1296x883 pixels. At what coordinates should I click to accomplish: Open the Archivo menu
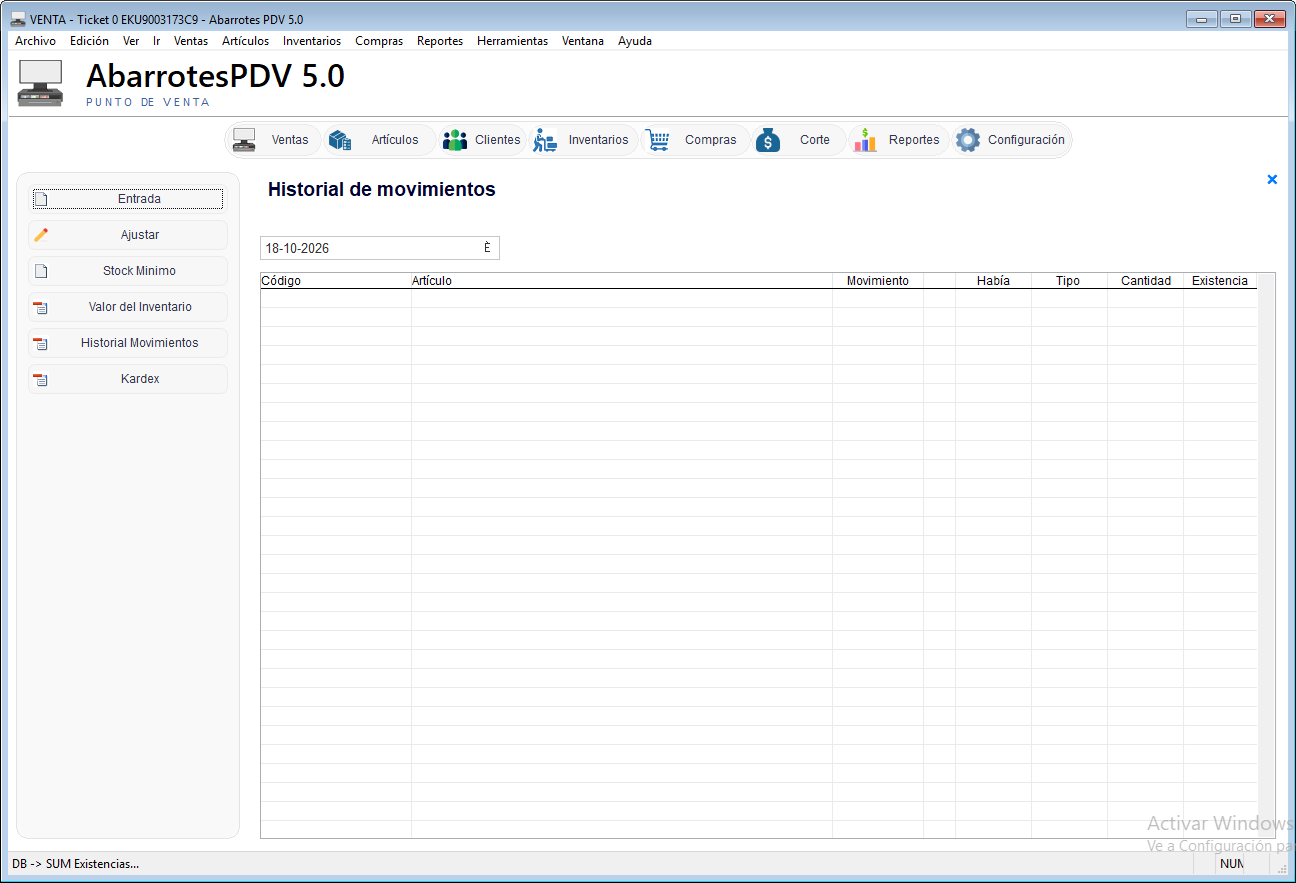point(35,41)
